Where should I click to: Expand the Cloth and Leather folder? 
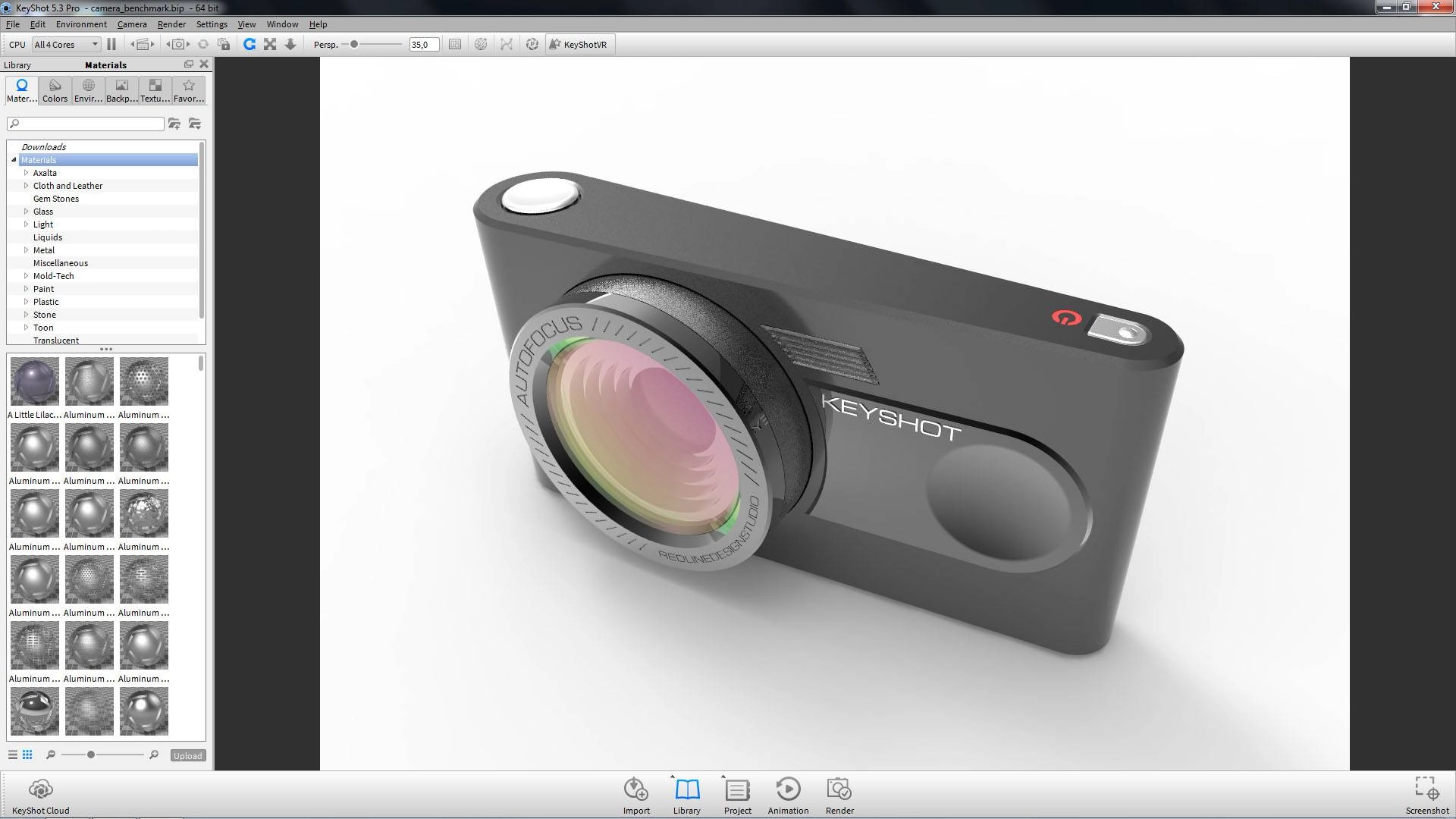point(26,186)
